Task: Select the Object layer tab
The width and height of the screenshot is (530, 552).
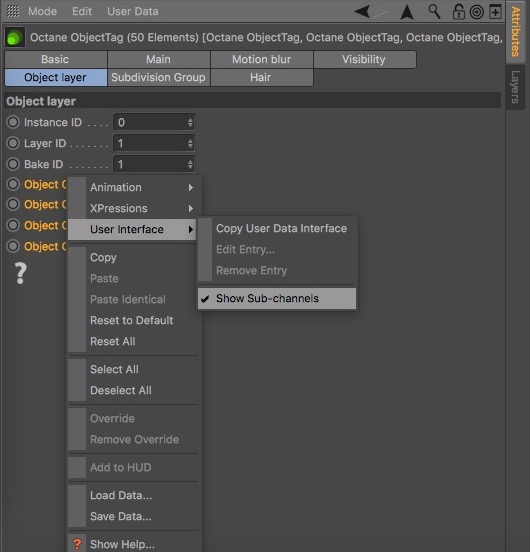Action: point(56,77)
